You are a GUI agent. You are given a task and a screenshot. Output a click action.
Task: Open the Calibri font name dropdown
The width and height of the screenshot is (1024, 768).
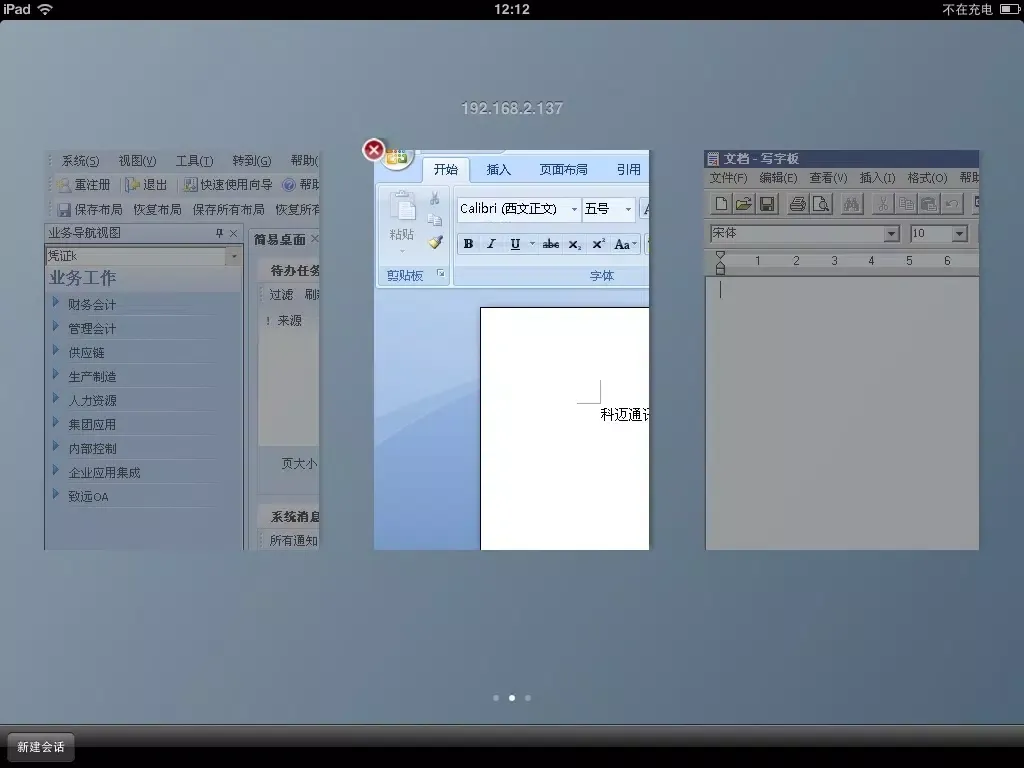tap(574, 209)
